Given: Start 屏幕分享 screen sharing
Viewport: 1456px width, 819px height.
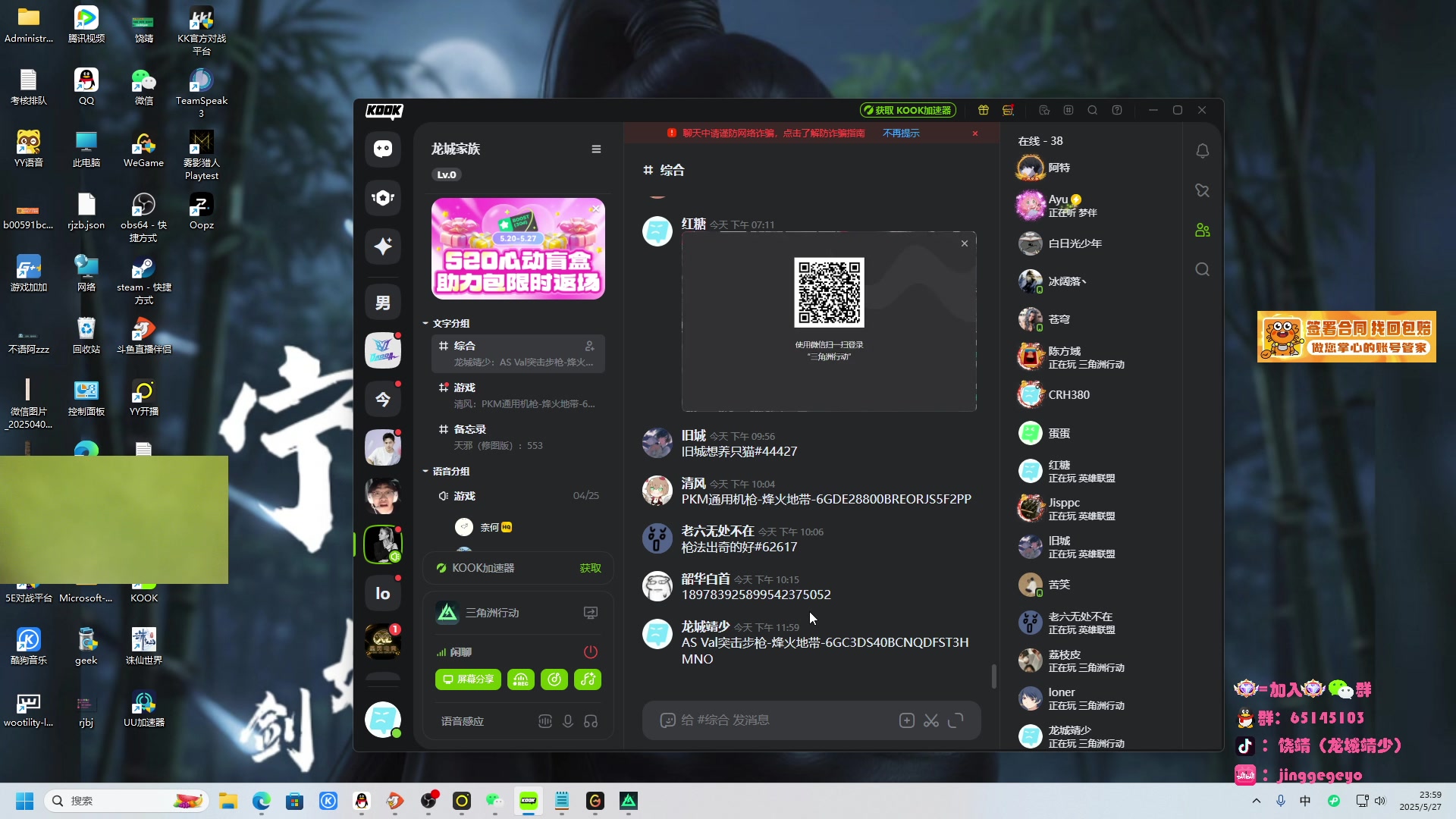Looking at the screenshot, I should tap(469, 679).
